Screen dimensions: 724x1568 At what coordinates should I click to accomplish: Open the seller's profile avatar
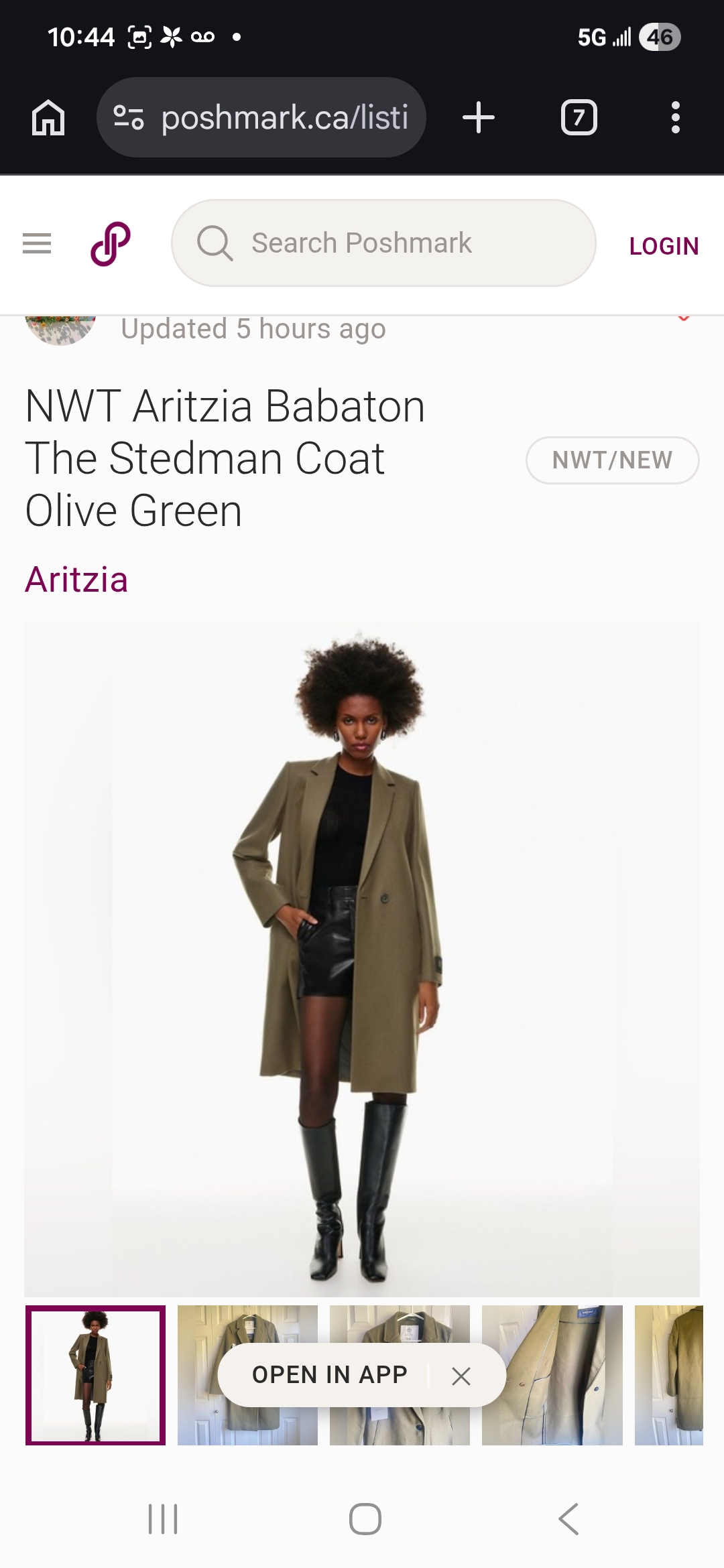60,330
